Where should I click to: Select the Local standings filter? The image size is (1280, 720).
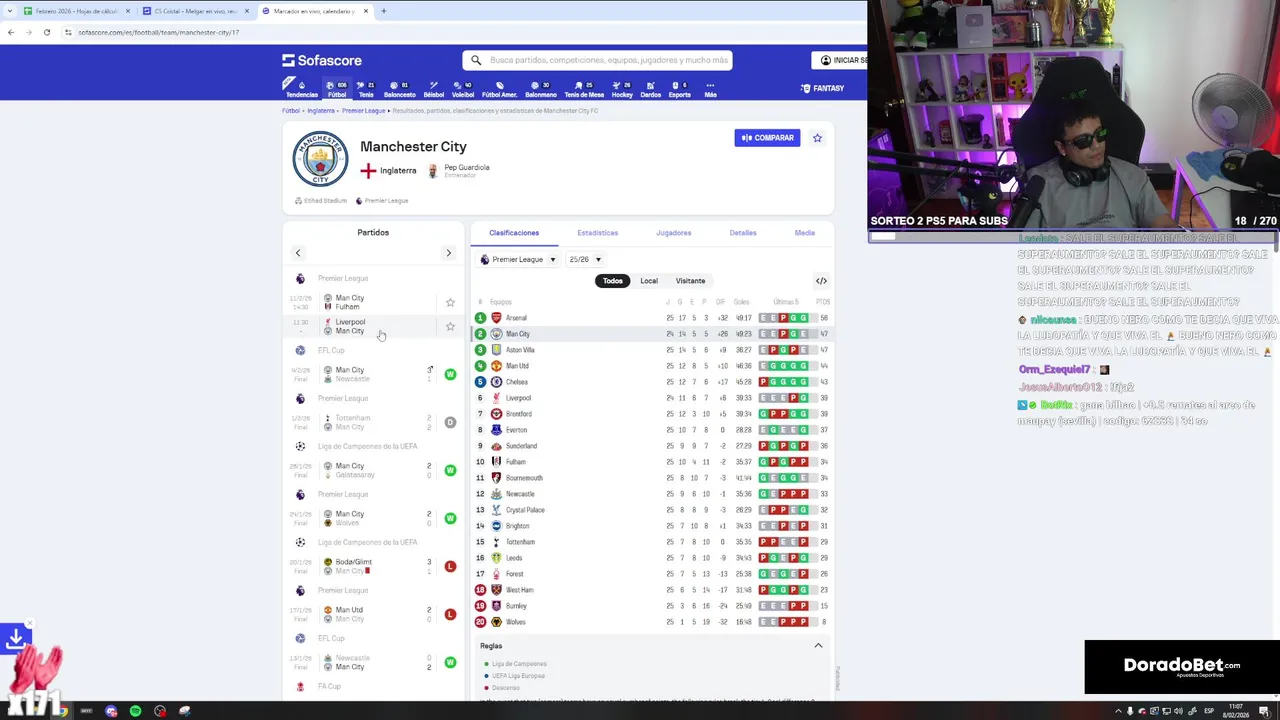click(649, 281)
